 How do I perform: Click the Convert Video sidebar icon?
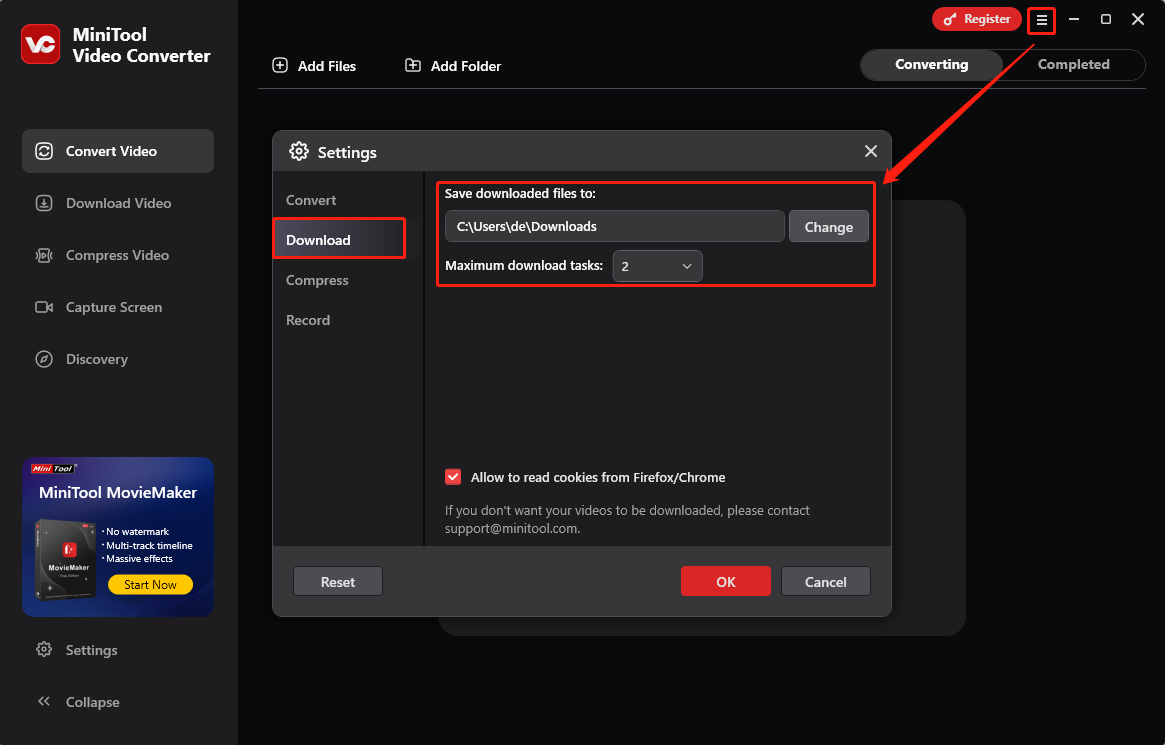(x=44, y=152)
